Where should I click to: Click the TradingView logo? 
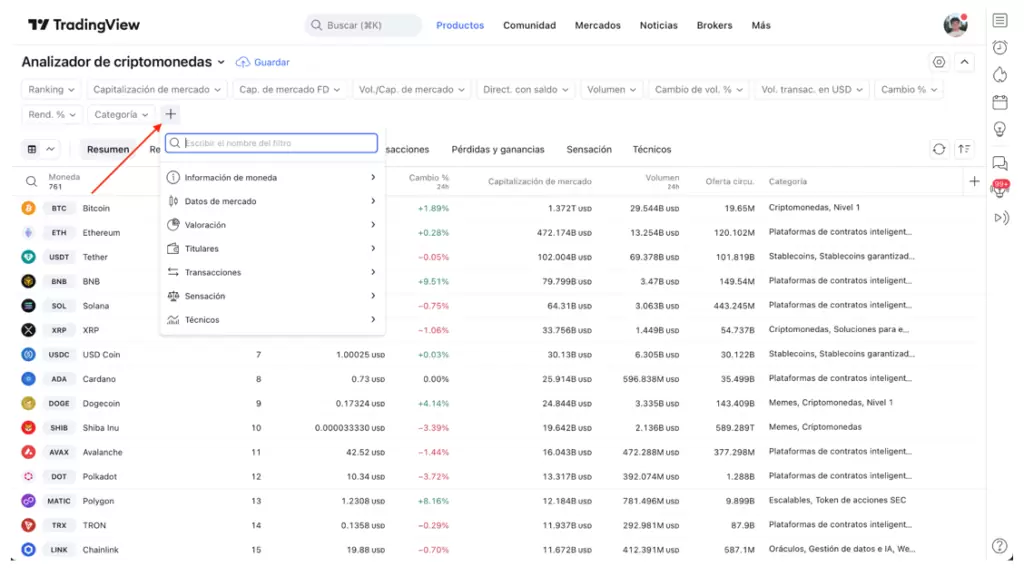tap(84, 25)
